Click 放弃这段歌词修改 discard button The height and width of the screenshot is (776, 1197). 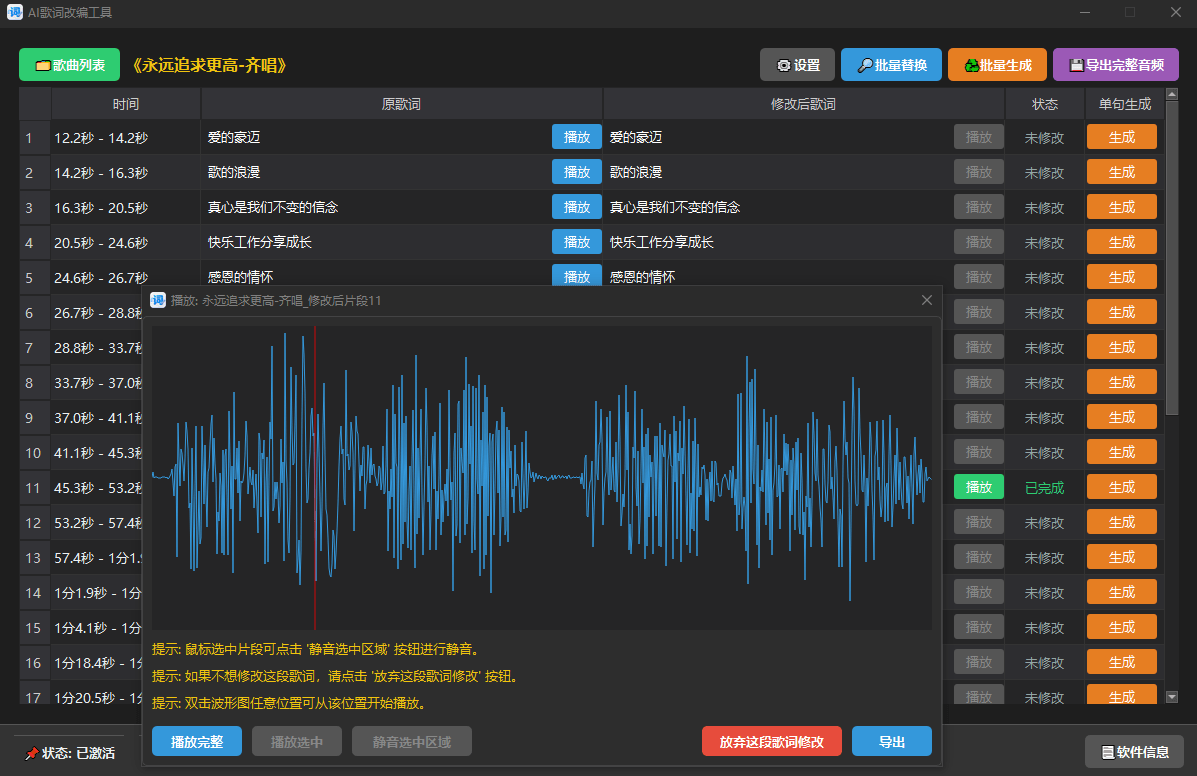coord(771,741)
